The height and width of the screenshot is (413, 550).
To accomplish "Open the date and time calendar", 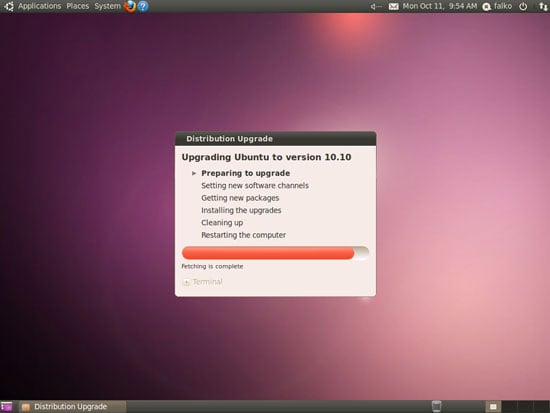I will [440, 6].
